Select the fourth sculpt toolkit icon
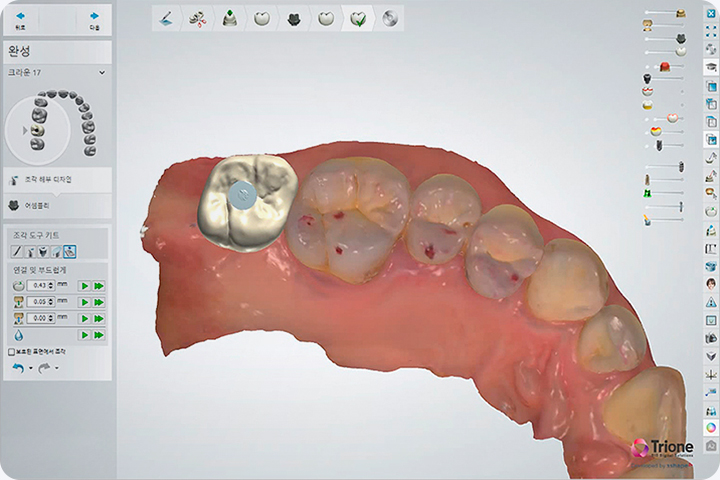This screenshot has width=720, height=480. coord(56,251)
